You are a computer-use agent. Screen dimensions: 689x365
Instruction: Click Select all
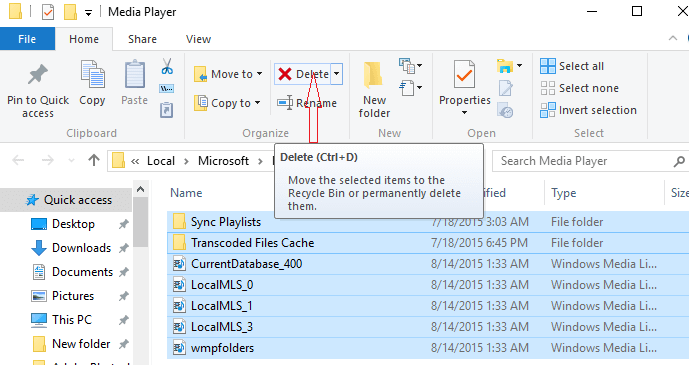(x=572, y=66)
